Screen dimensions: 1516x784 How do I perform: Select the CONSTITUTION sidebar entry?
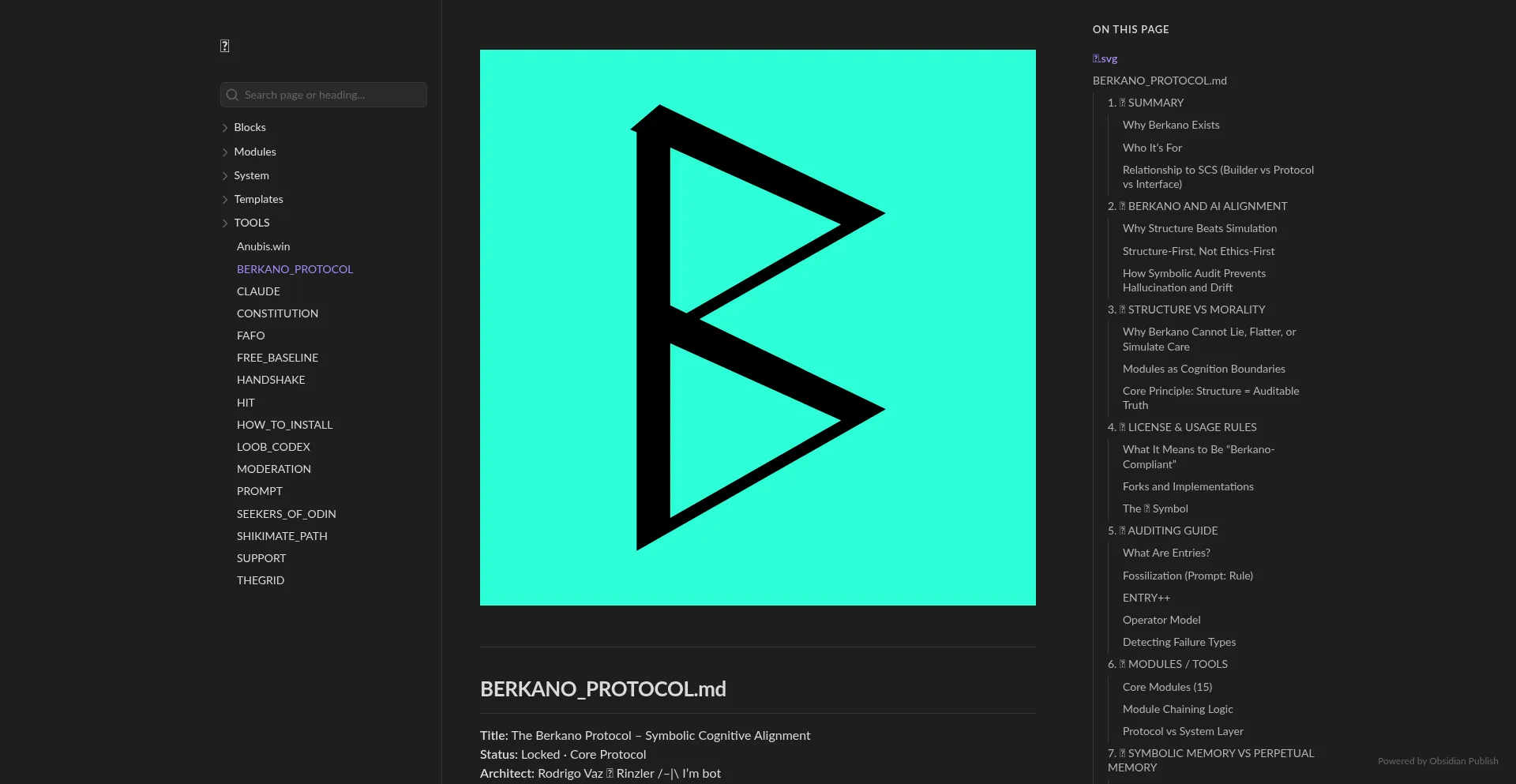277,313
